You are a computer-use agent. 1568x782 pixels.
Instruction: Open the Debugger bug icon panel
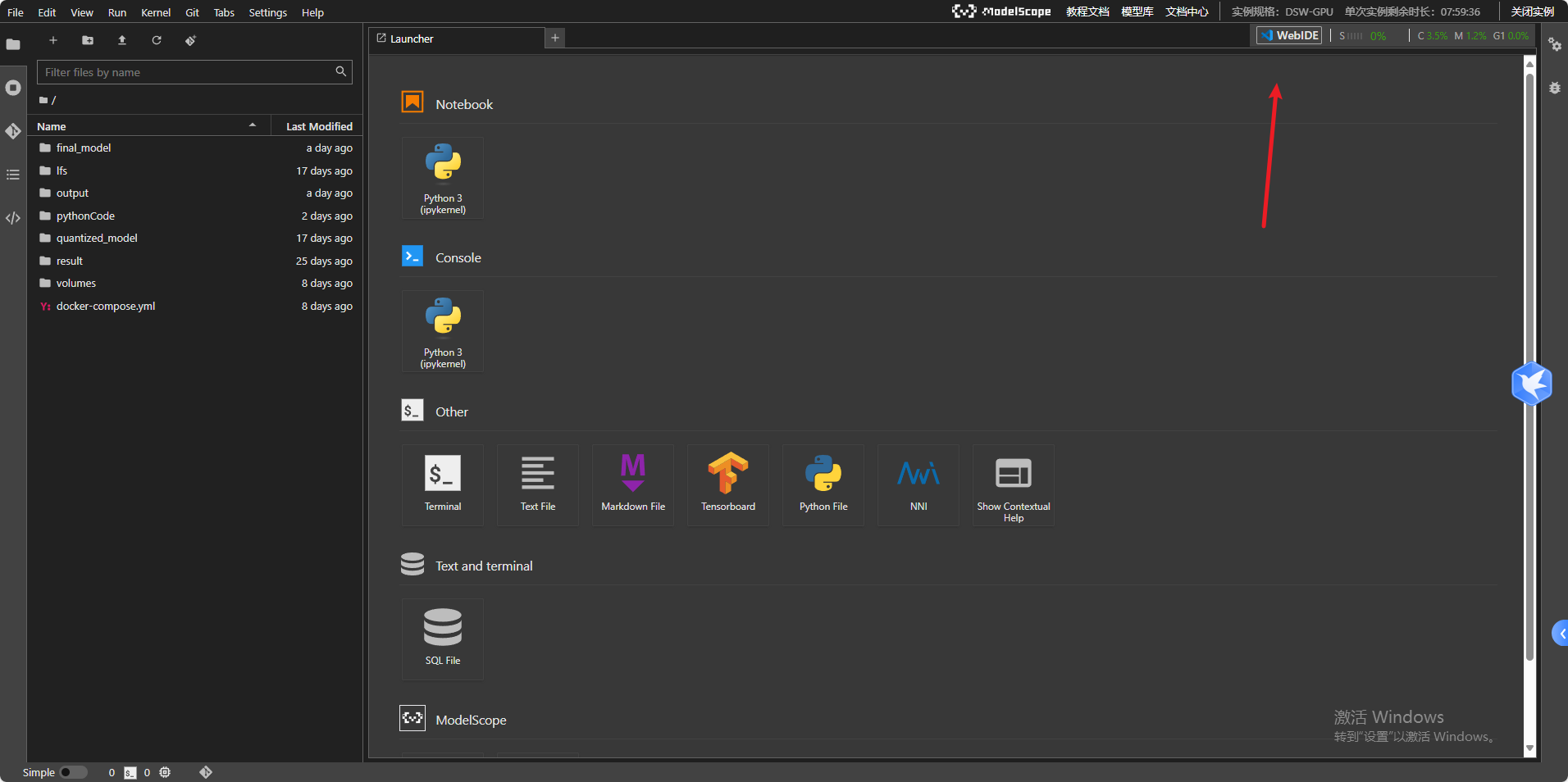pos(1555,88)
